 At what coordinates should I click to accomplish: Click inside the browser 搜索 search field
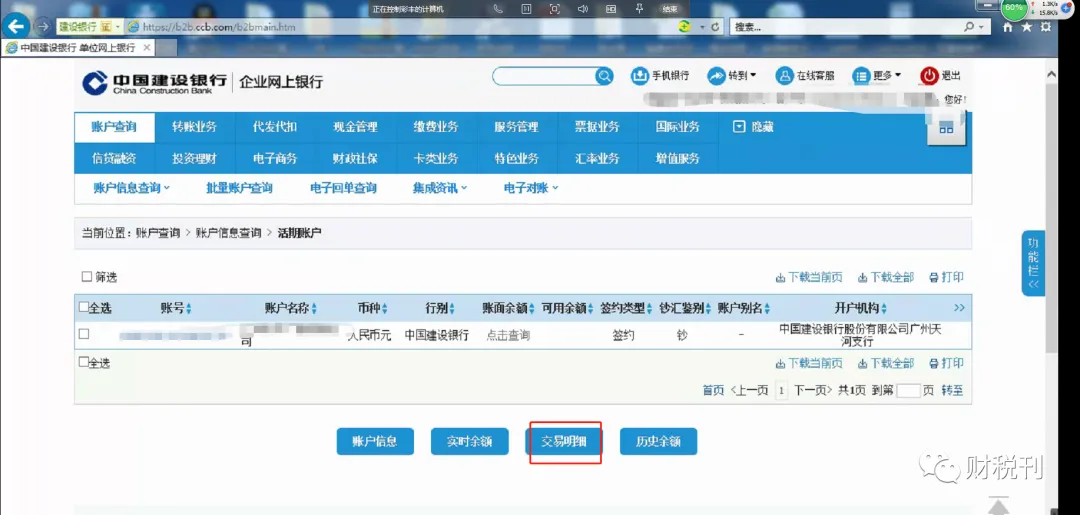tap(844, 27)
